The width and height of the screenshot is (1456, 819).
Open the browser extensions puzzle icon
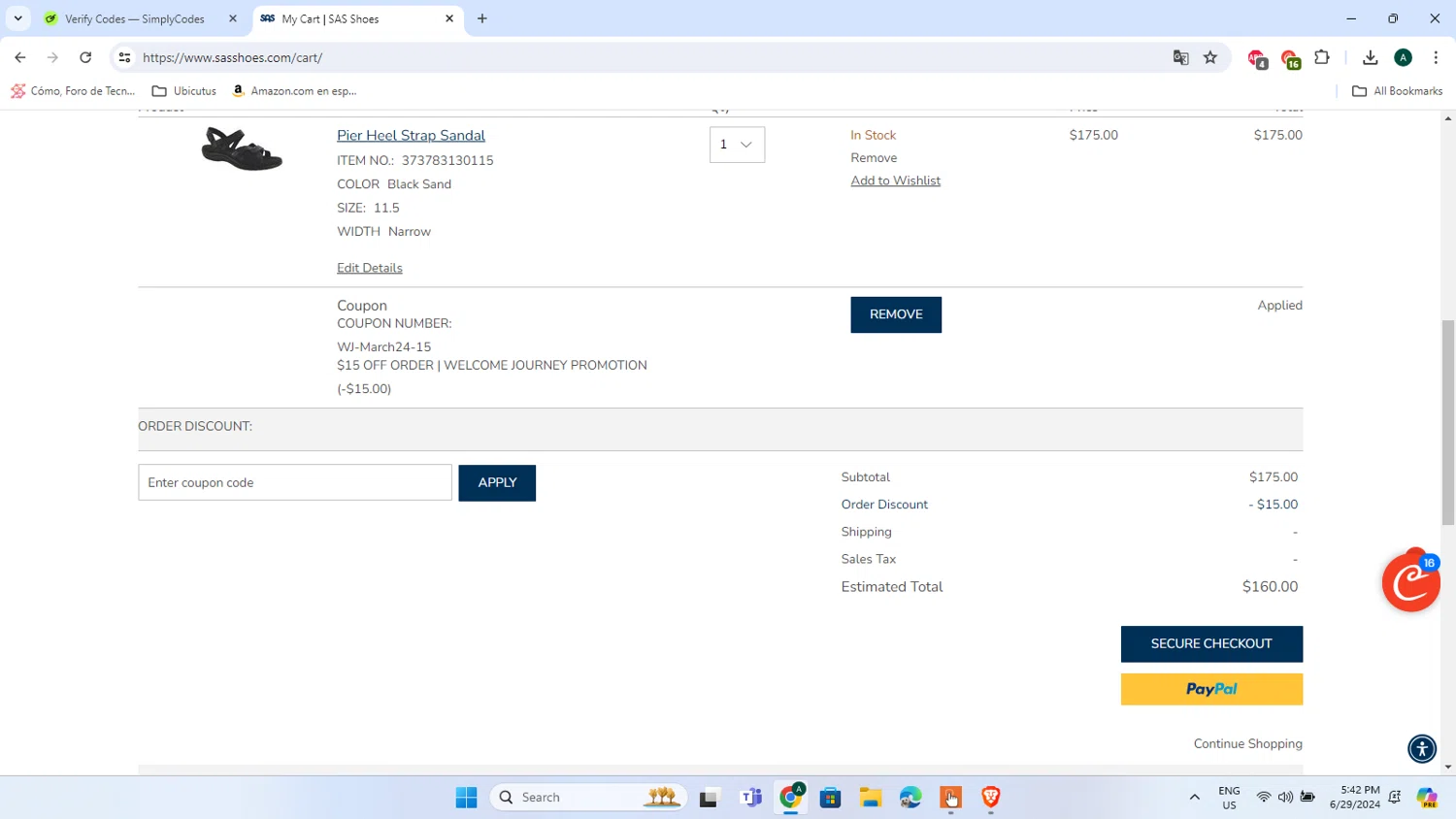[x=1322, y=57]
